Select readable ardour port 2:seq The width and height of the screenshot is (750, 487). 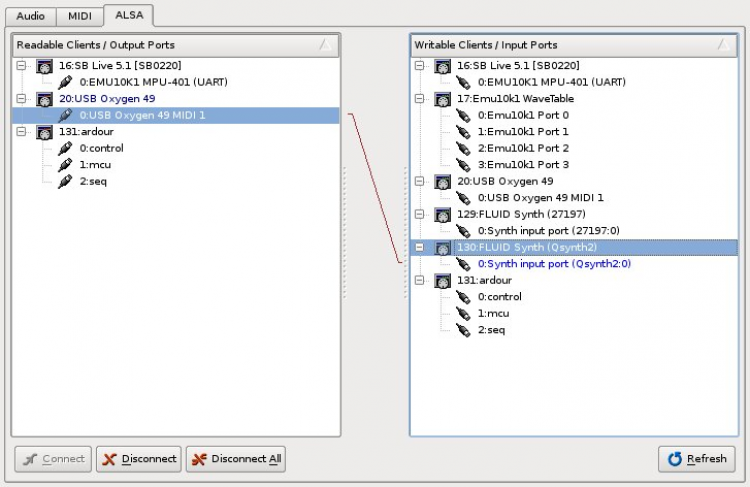coord(93,181)
